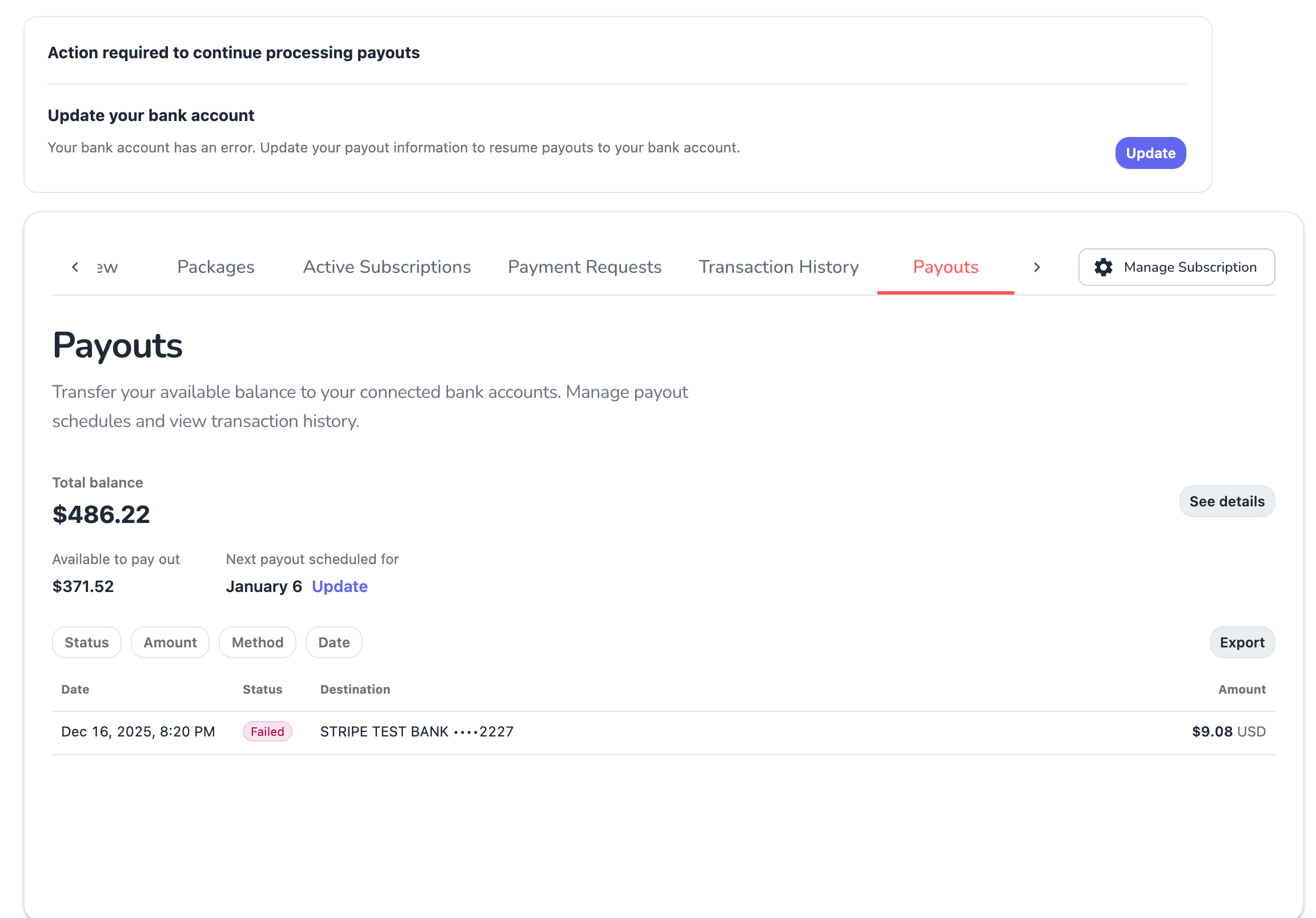Open the Amount filter
Screen dimensions: 1316x918
tap(170, 642)
